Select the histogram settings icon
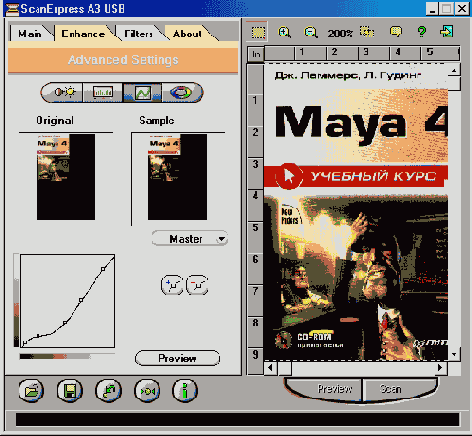Screen dimensions: 472x436 click(x=103, y=92)
